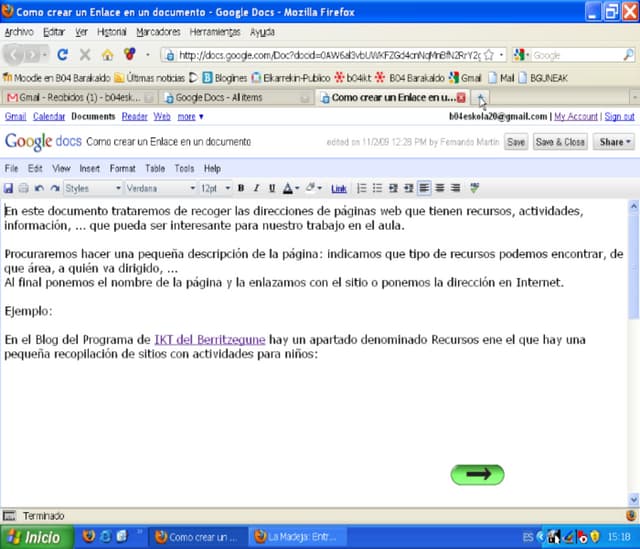Image resolution: width=640 pixels, height=549 pixels.
Task: Click the search magnifier icon
Action: 629,55
